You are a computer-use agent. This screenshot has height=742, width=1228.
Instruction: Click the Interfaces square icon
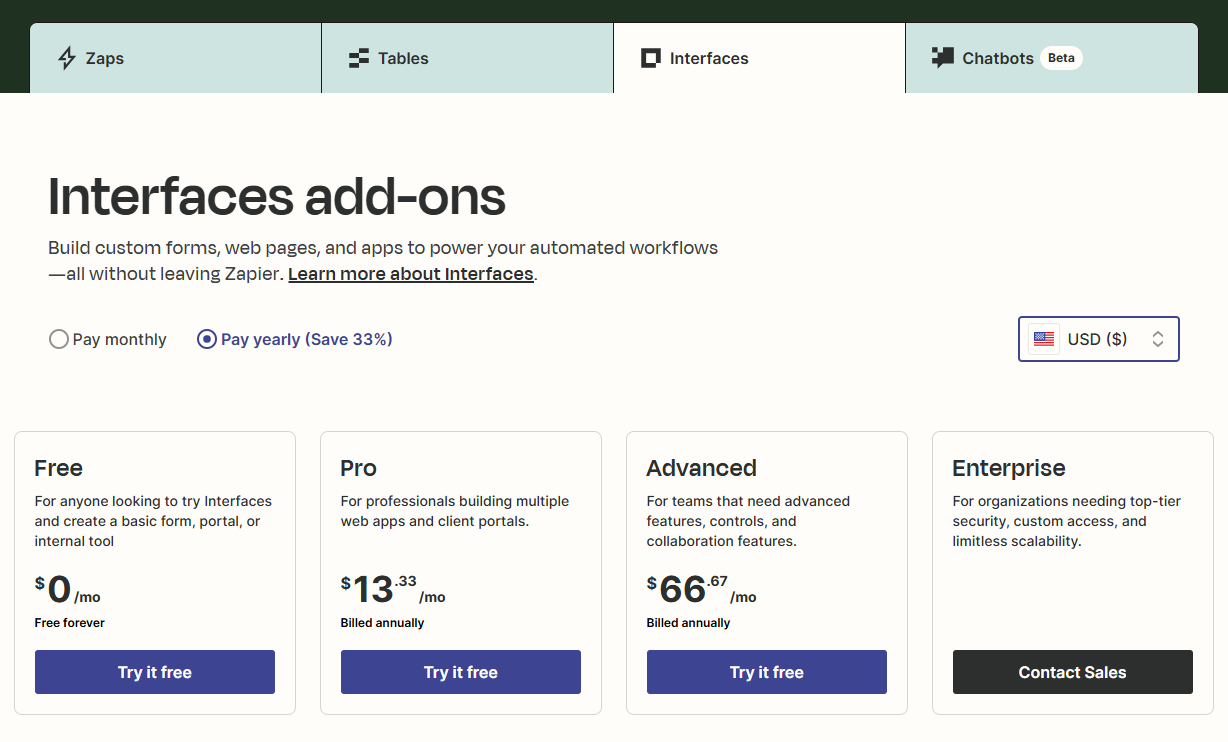click(x=650, y=58)
